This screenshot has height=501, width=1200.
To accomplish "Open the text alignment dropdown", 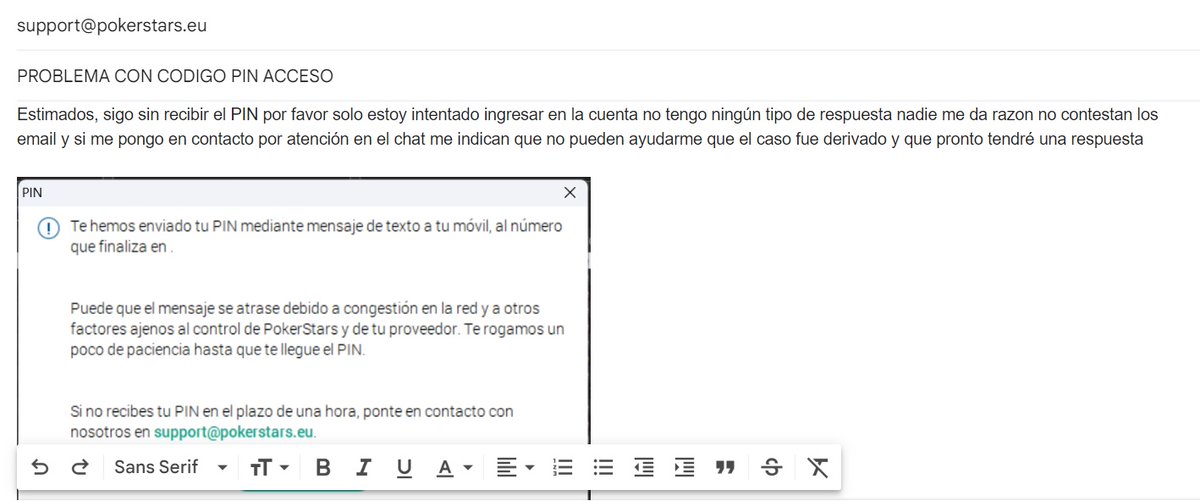I will click(516, 467).
